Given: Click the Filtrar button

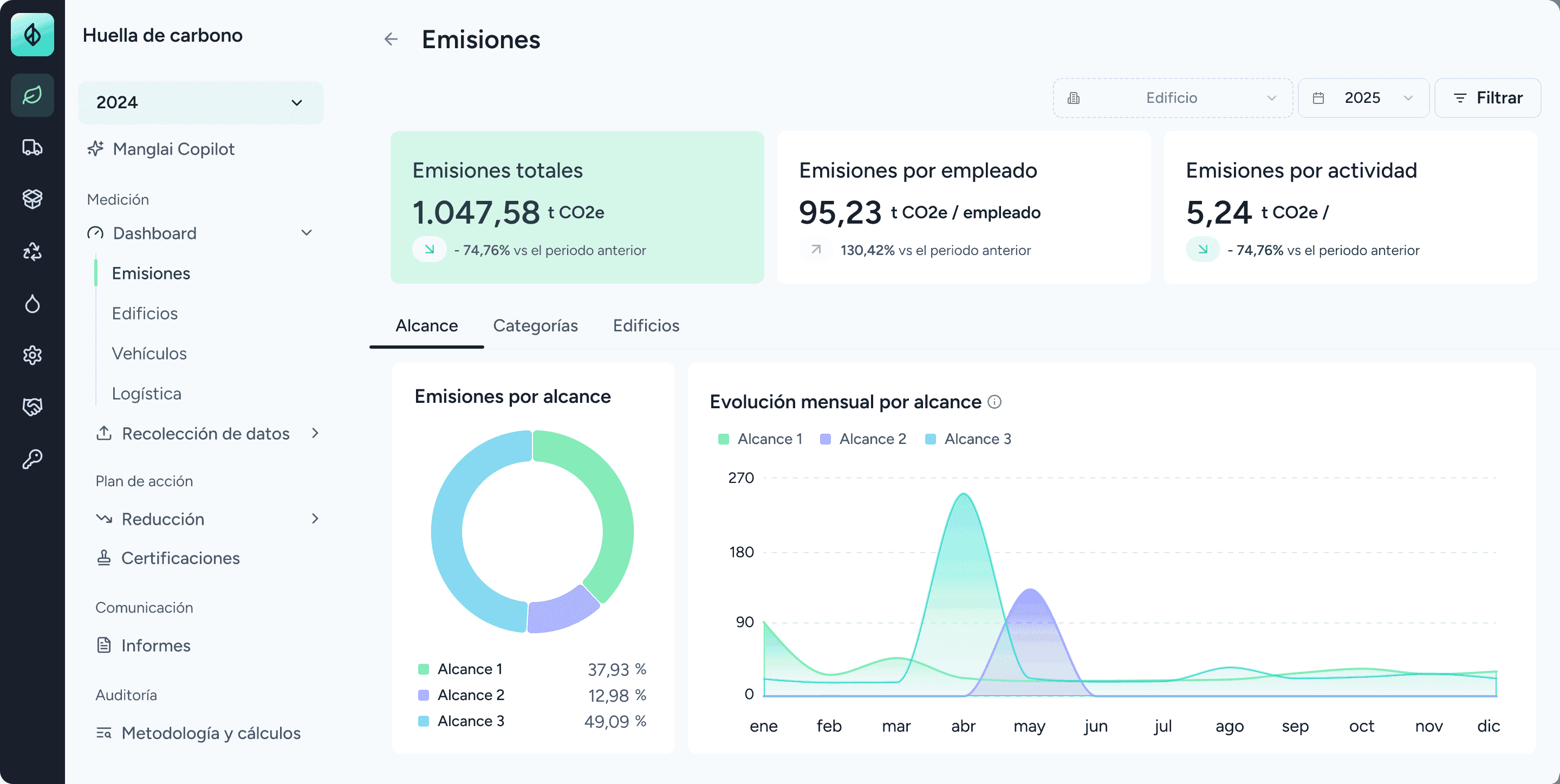Looking at the screenshot, I should click(x=1487, y=98).
